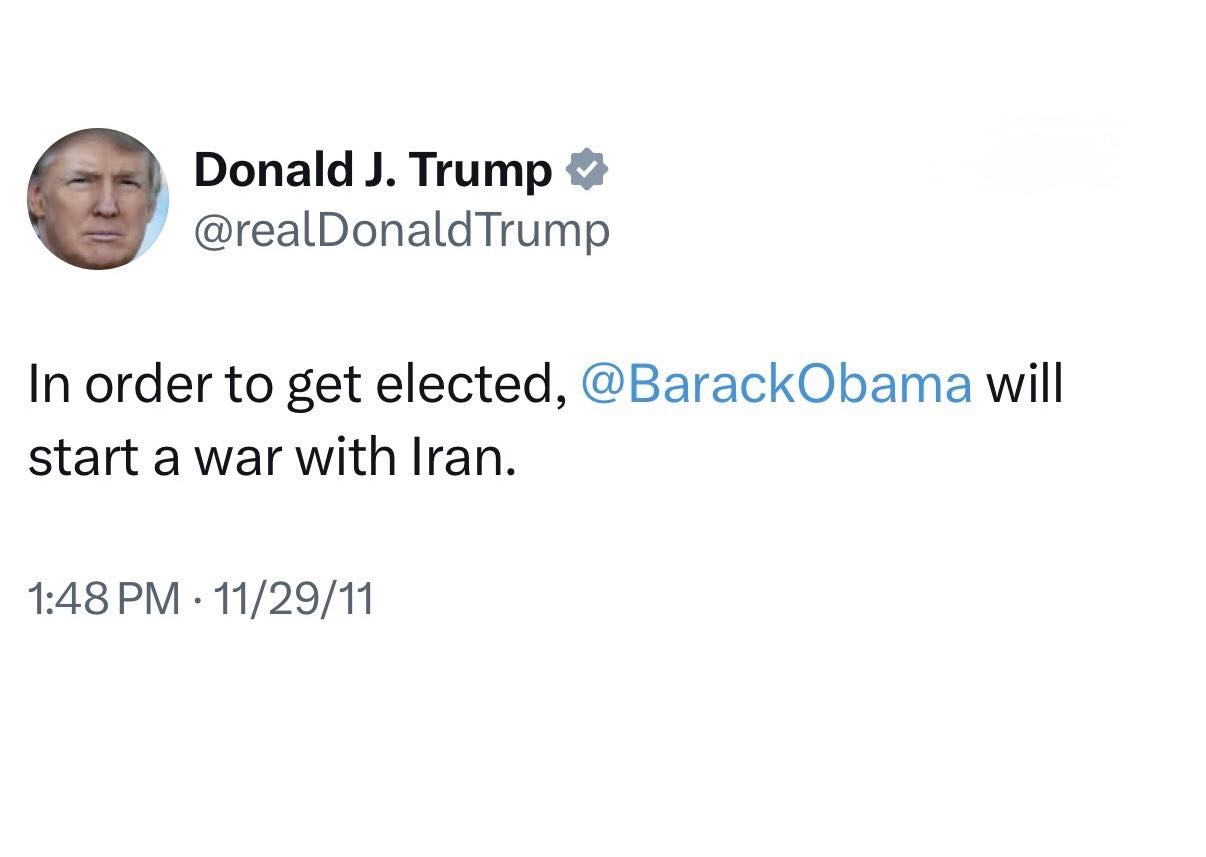Click the word "with" in the tweet
This screenshot has height=857, width=1206.
click(x=343, y=456)
